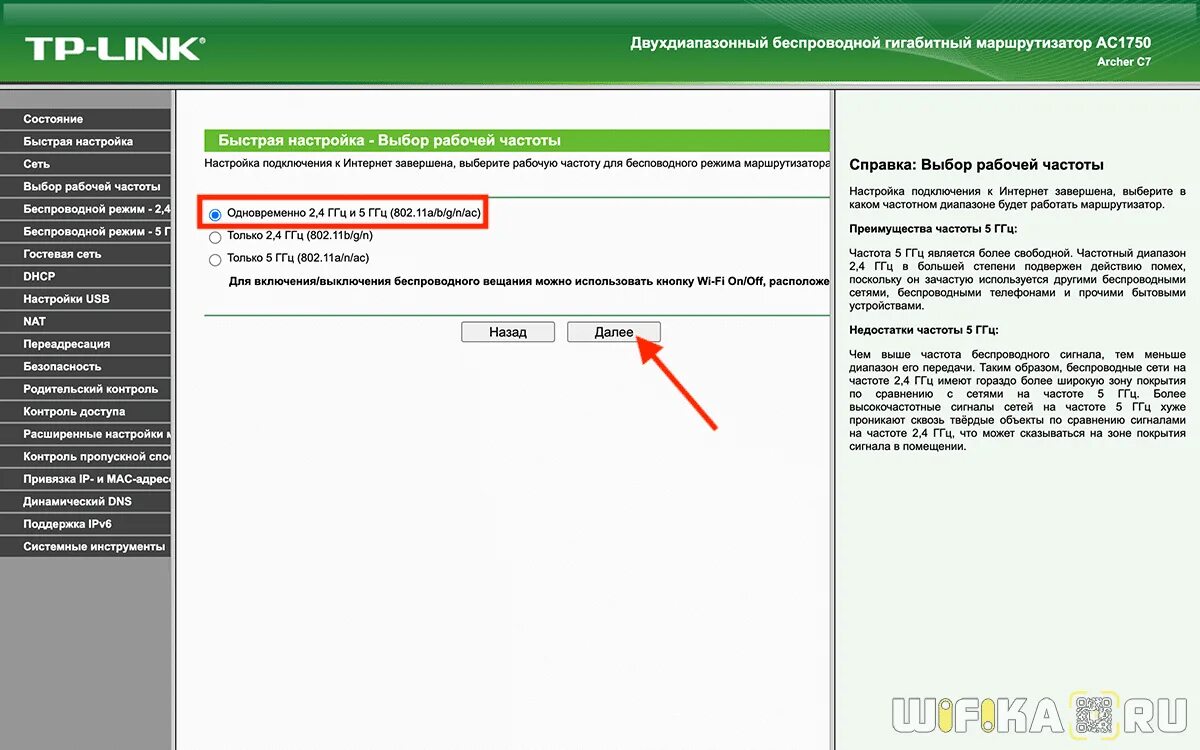This screenshot has width=1200, height=750.
Task: Continue with the Далее button
Action: pyautogui.click(x=614, y=332)
